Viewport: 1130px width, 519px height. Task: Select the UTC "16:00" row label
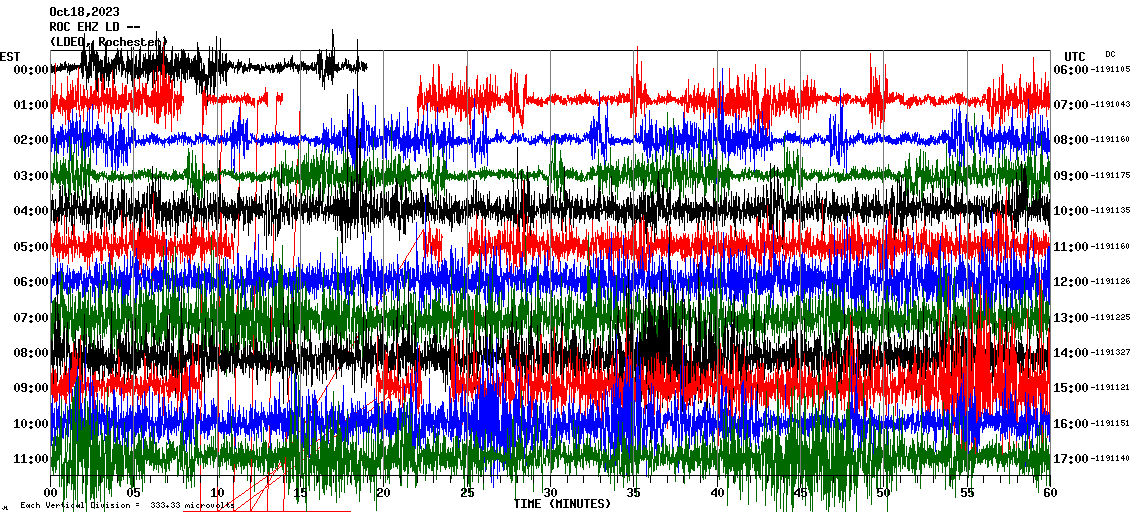coord(1071,423)
